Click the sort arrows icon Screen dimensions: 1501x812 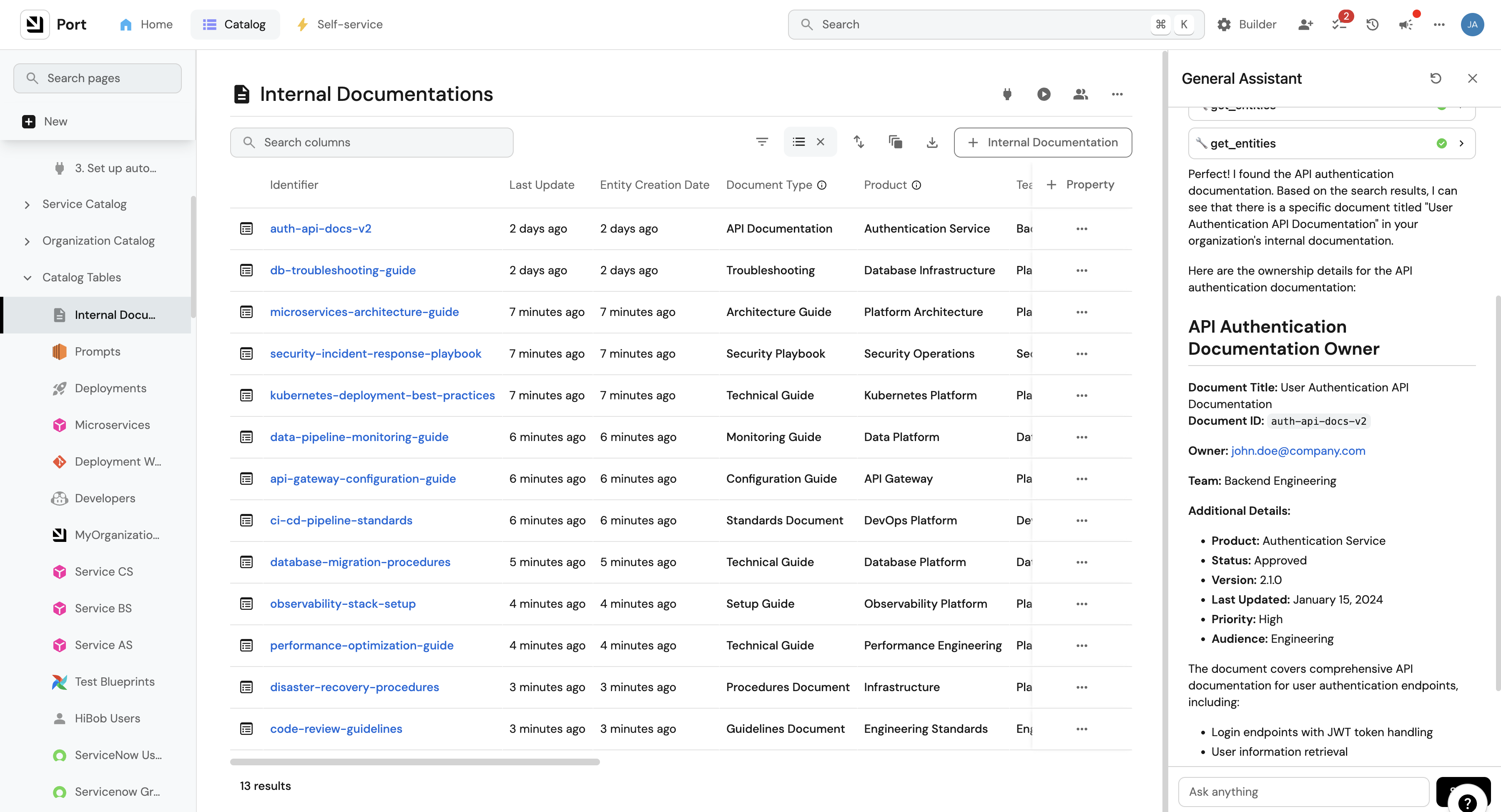pos(858,142)
